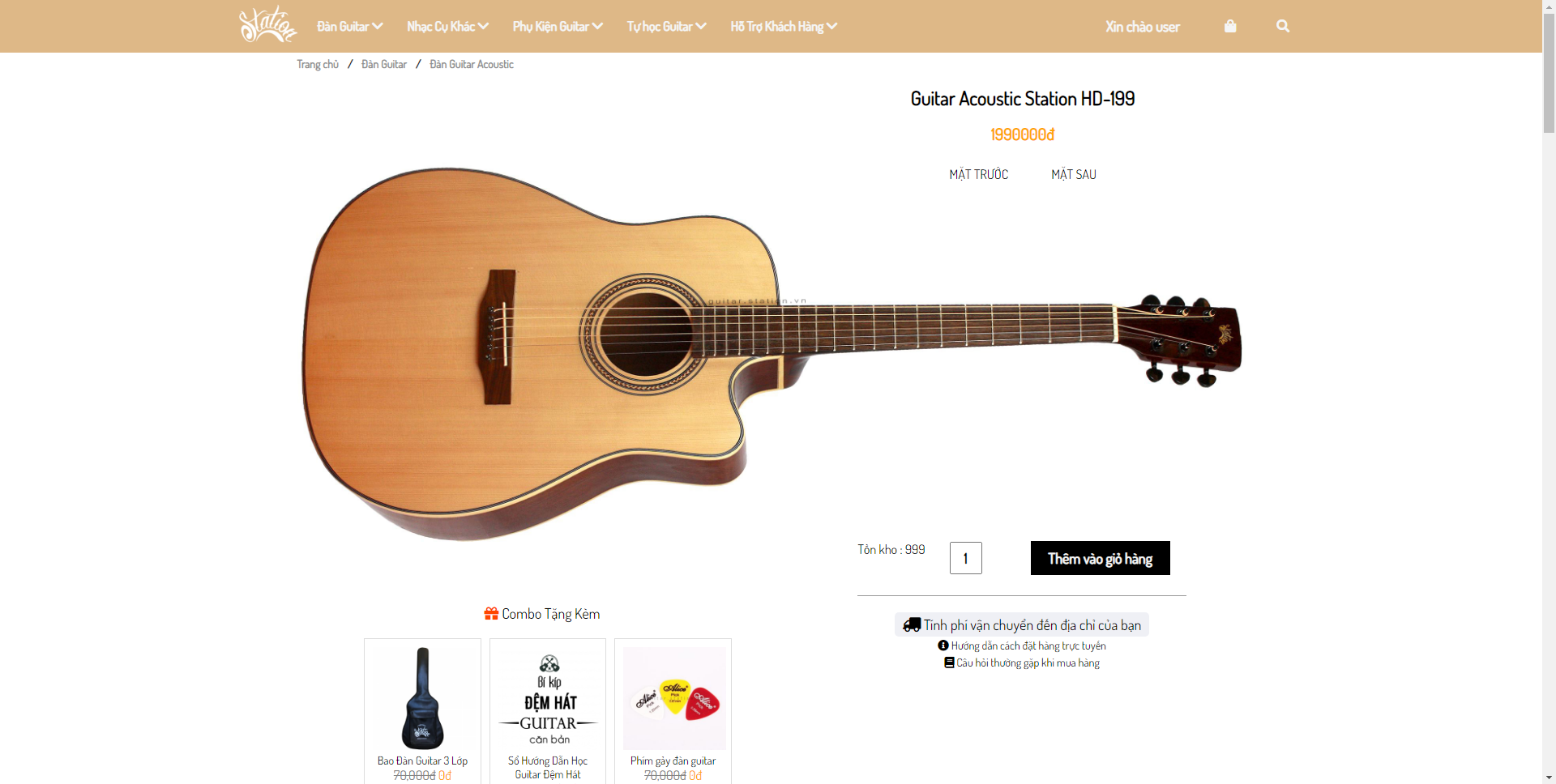1556x784 pixels.
Task: Open the Nhạc Cụ Khác dropdown
Action: 447,26
